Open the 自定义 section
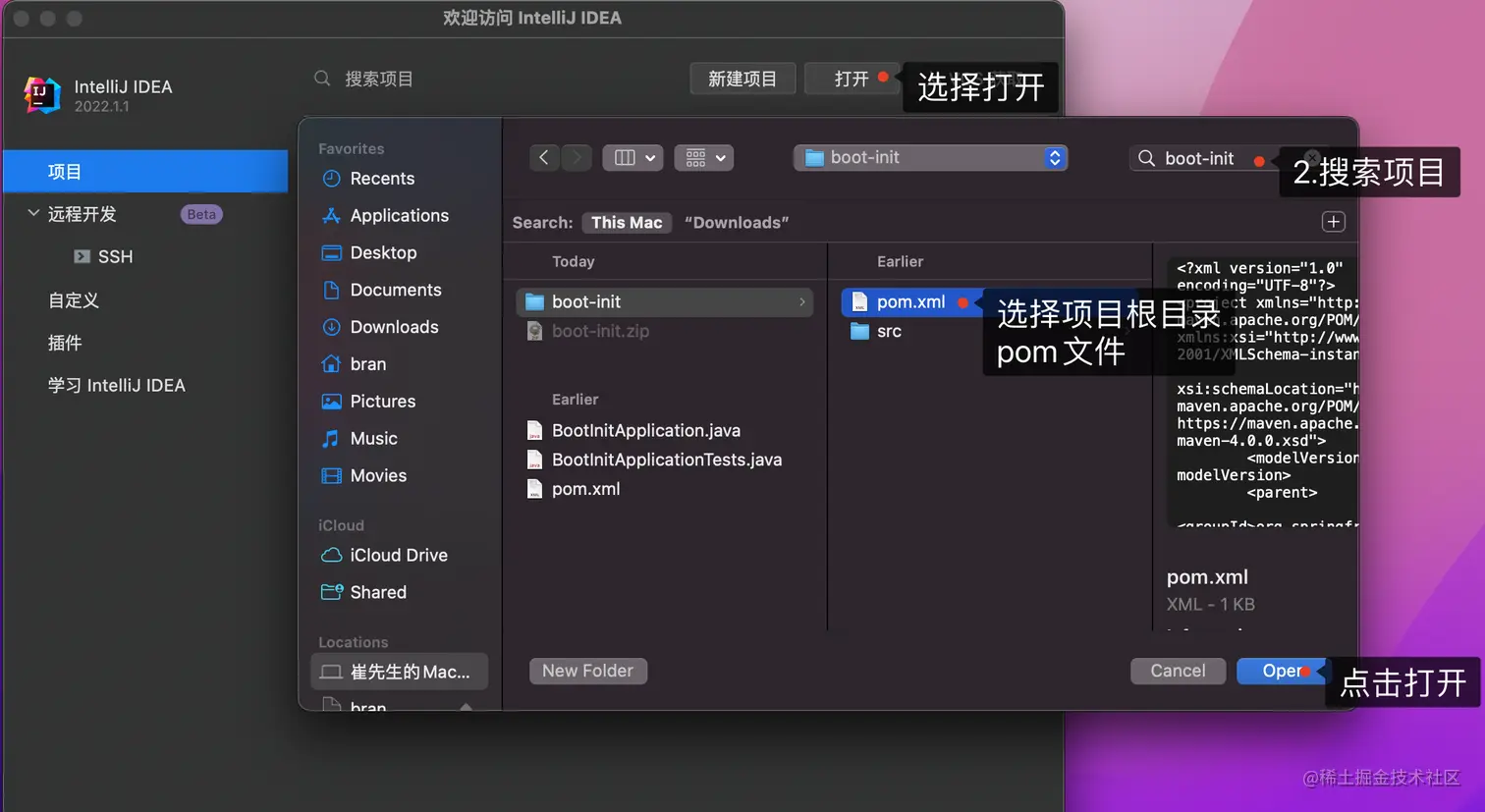Image resolution: width=1485 pixels, height=812 pixels. click(74, 300)
